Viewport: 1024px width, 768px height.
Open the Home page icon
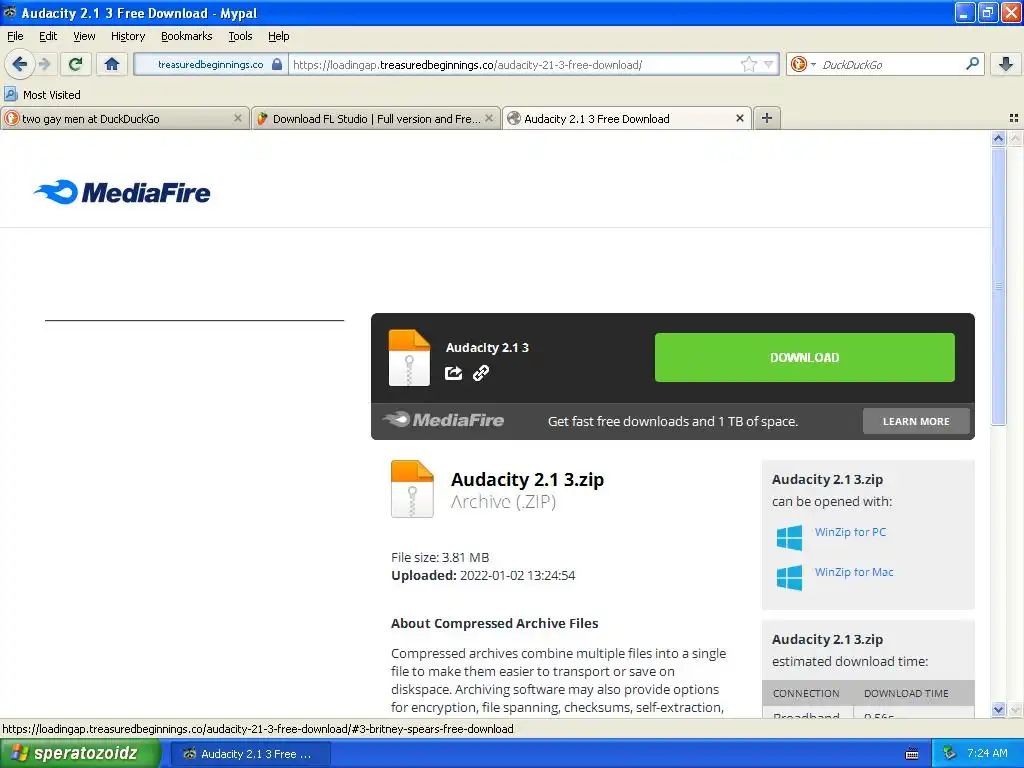pos(112,64)
